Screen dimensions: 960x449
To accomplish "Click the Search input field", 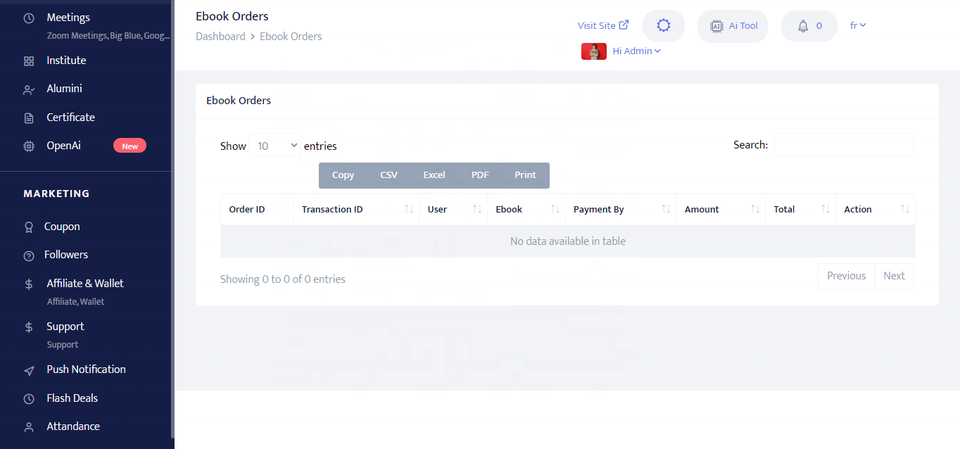I will [843, 145].
